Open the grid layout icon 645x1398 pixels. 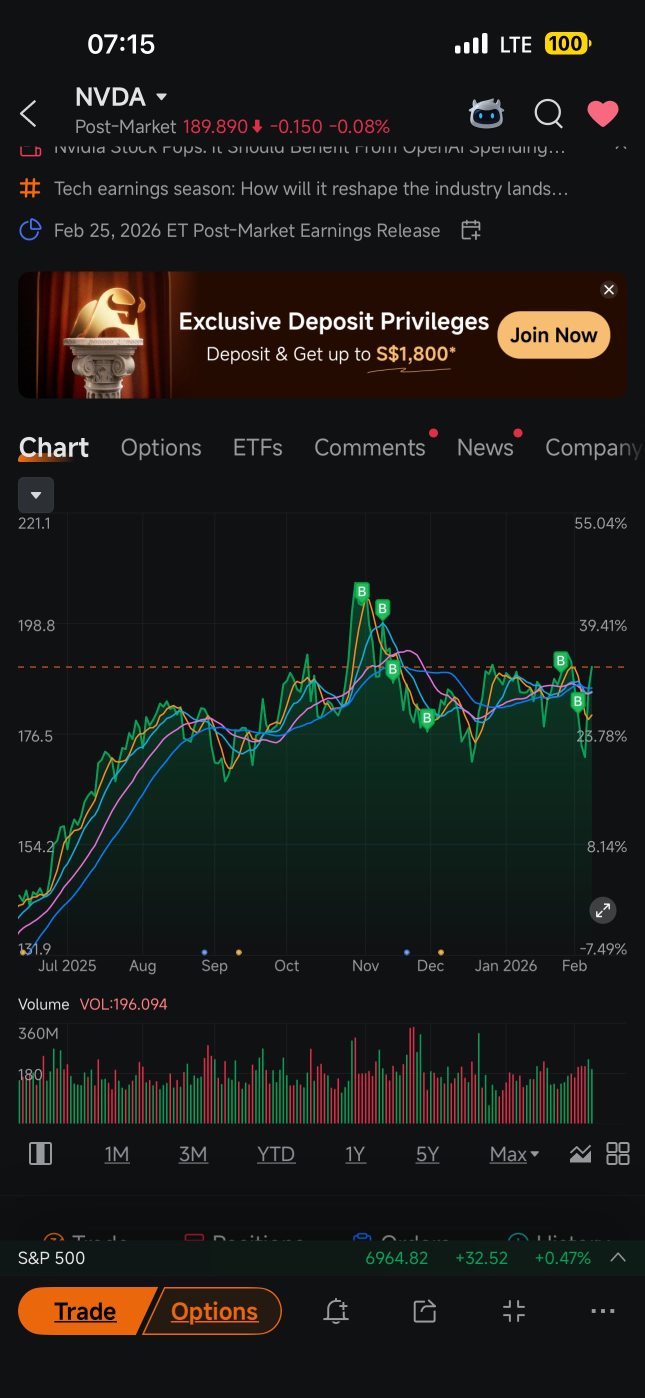(x=618, y=1154)
